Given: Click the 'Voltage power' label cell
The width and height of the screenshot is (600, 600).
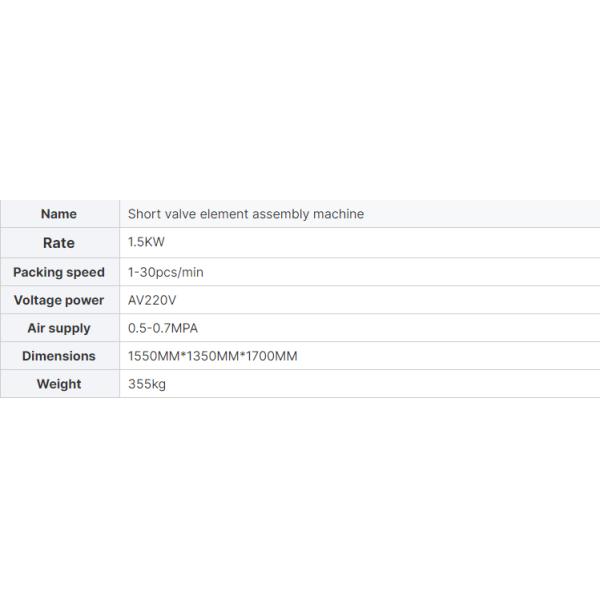Looking at the screenshot, I should (59, 300).
